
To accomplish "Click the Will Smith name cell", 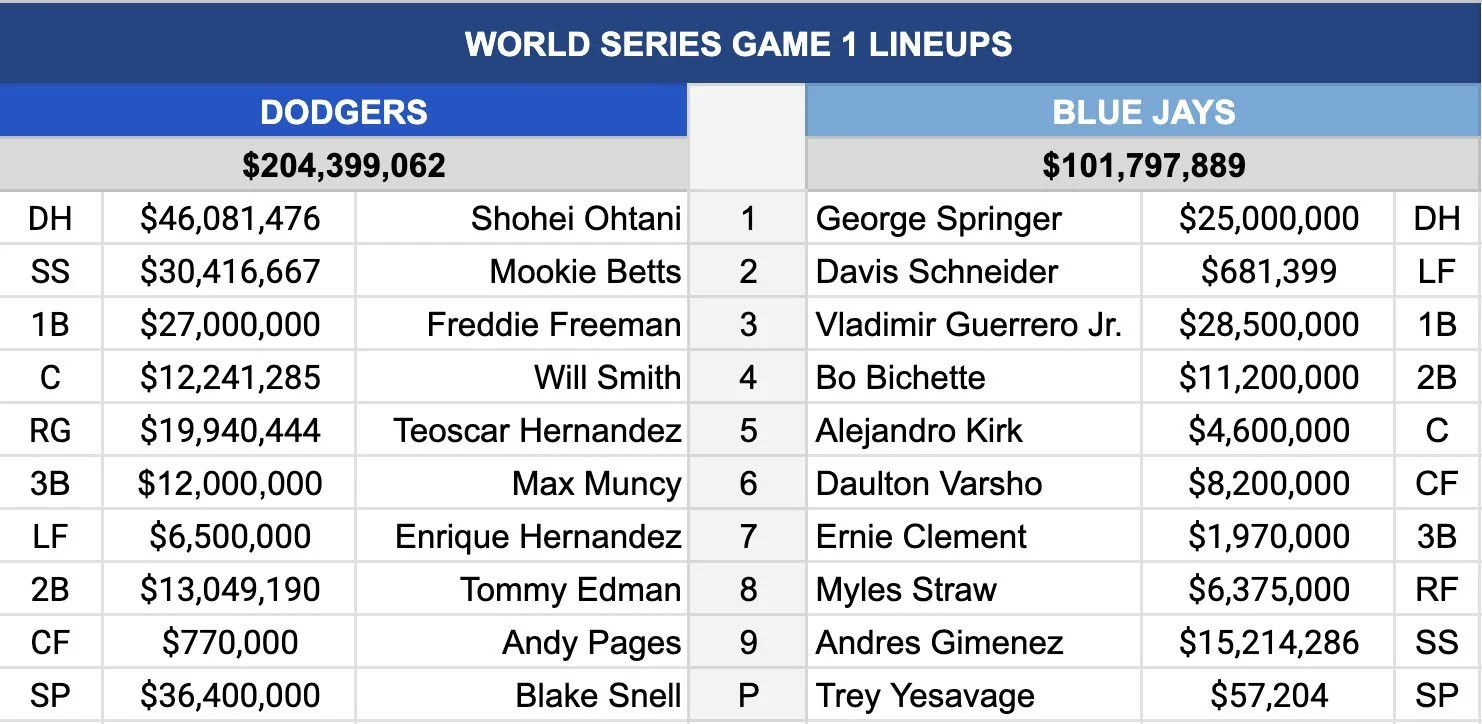I will point(607,378).
